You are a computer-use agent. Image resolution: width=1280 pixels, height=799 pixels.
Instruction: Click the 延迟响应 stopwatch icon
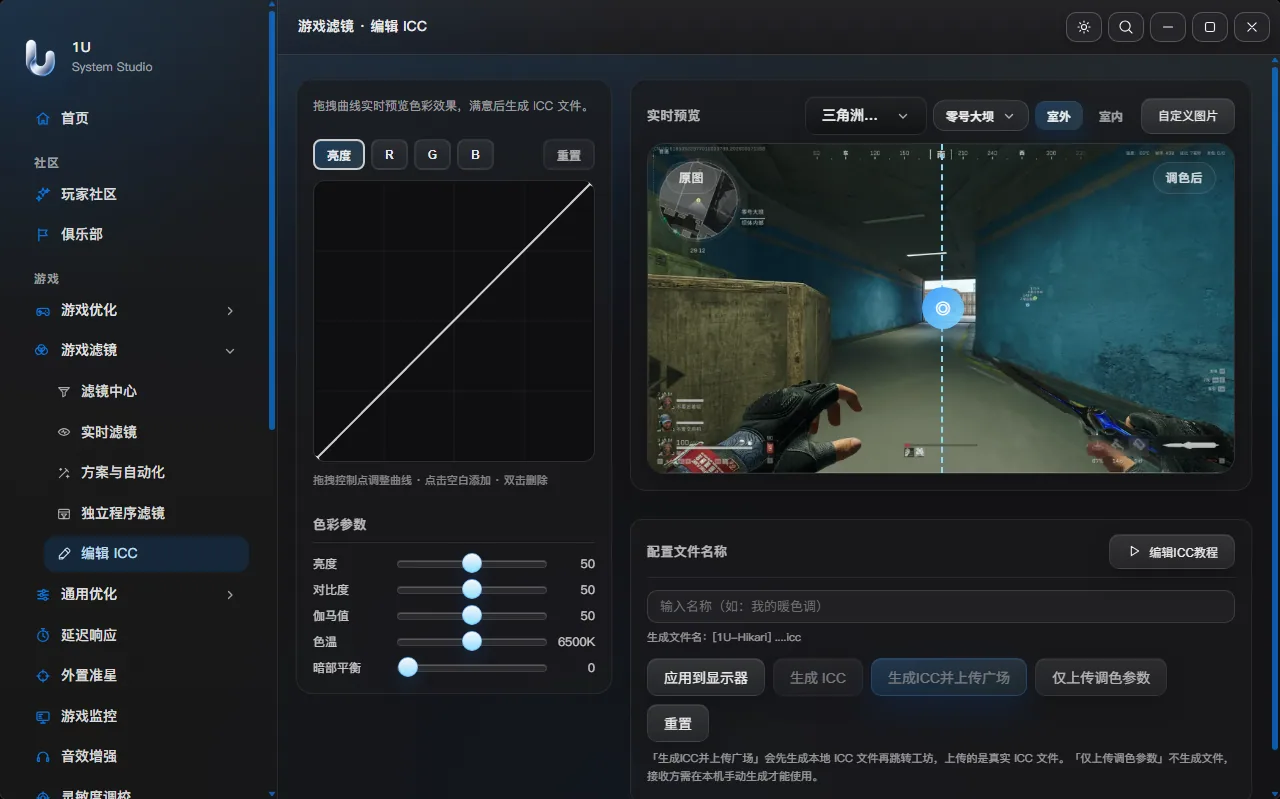coord(42,635)
